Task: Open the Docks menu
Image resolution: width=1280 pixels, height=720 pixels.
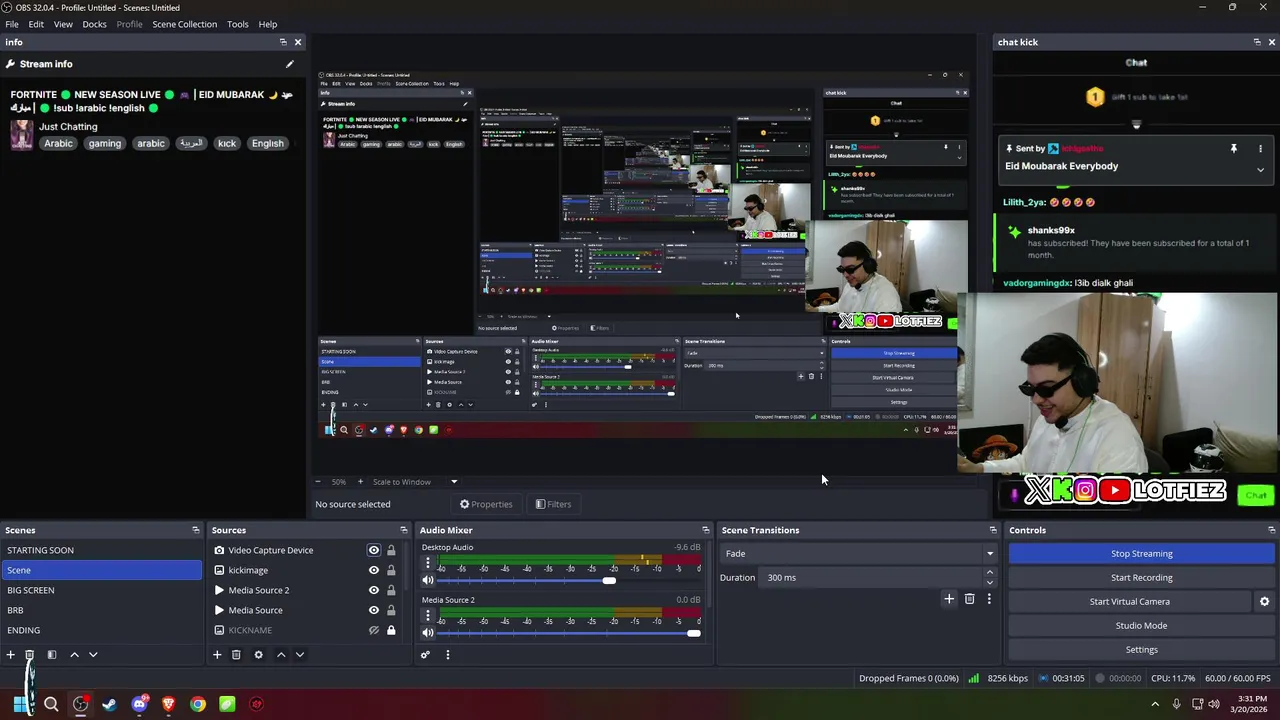Action: 94,24
